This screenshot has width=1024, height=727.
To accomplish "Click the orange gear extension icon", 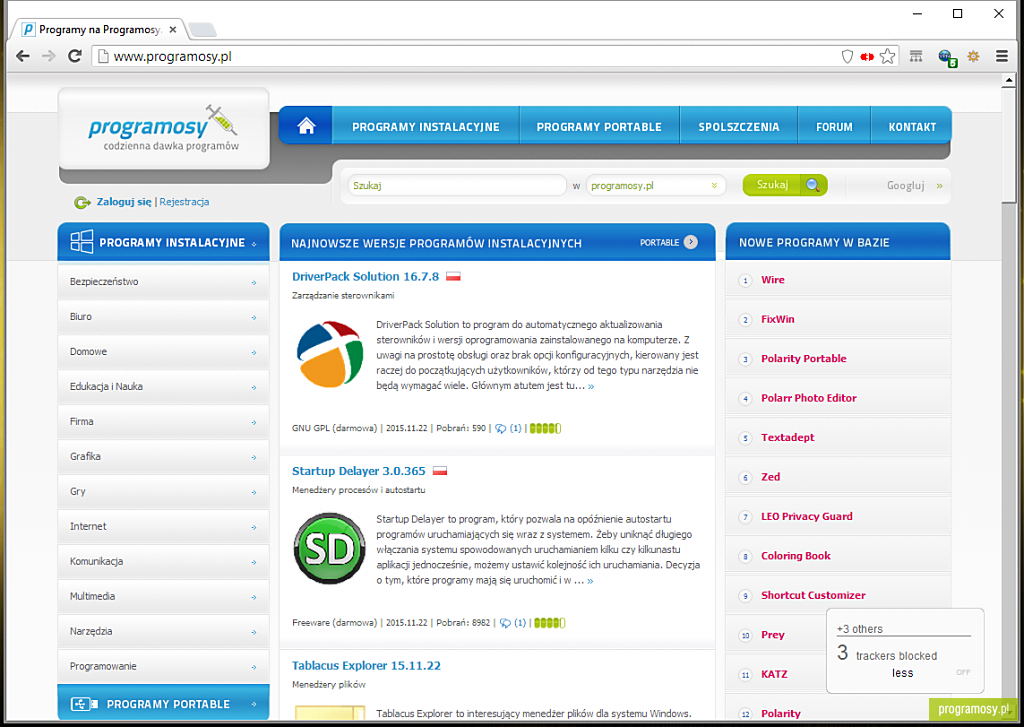I will [x=973, y=56].
